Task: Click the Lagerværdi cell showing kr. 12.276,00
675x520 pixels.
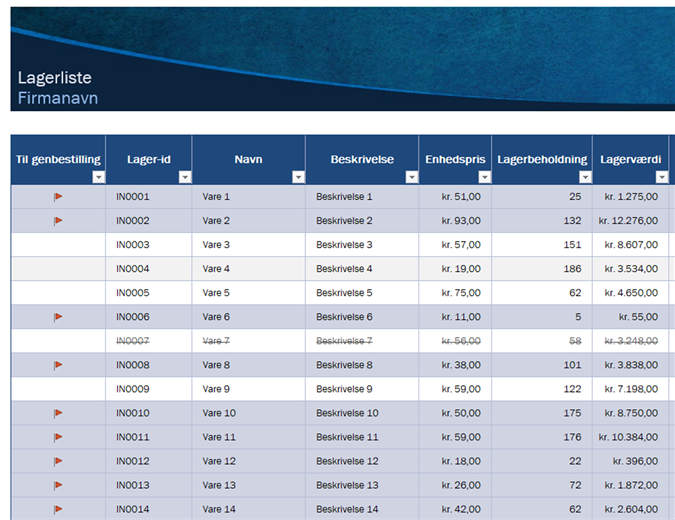Action: 628,221
